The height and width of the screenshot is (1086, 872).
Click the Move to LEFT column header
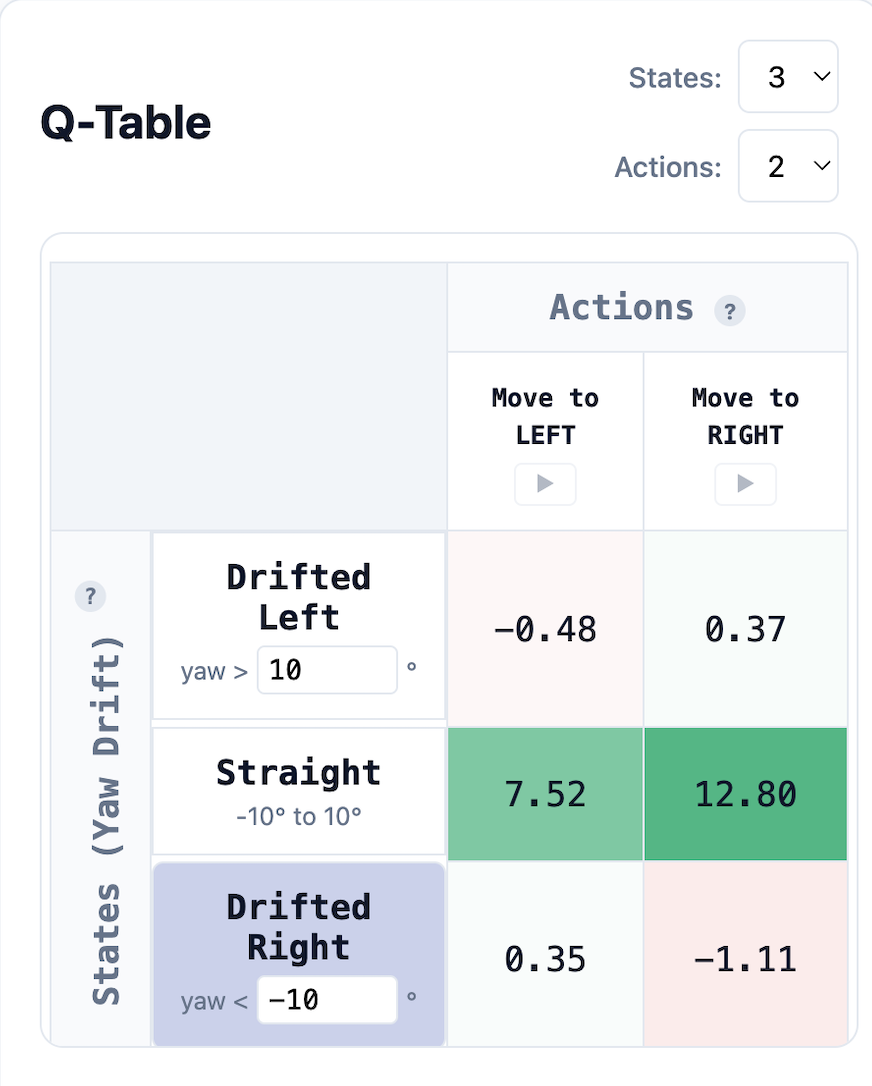pos(545,416)
